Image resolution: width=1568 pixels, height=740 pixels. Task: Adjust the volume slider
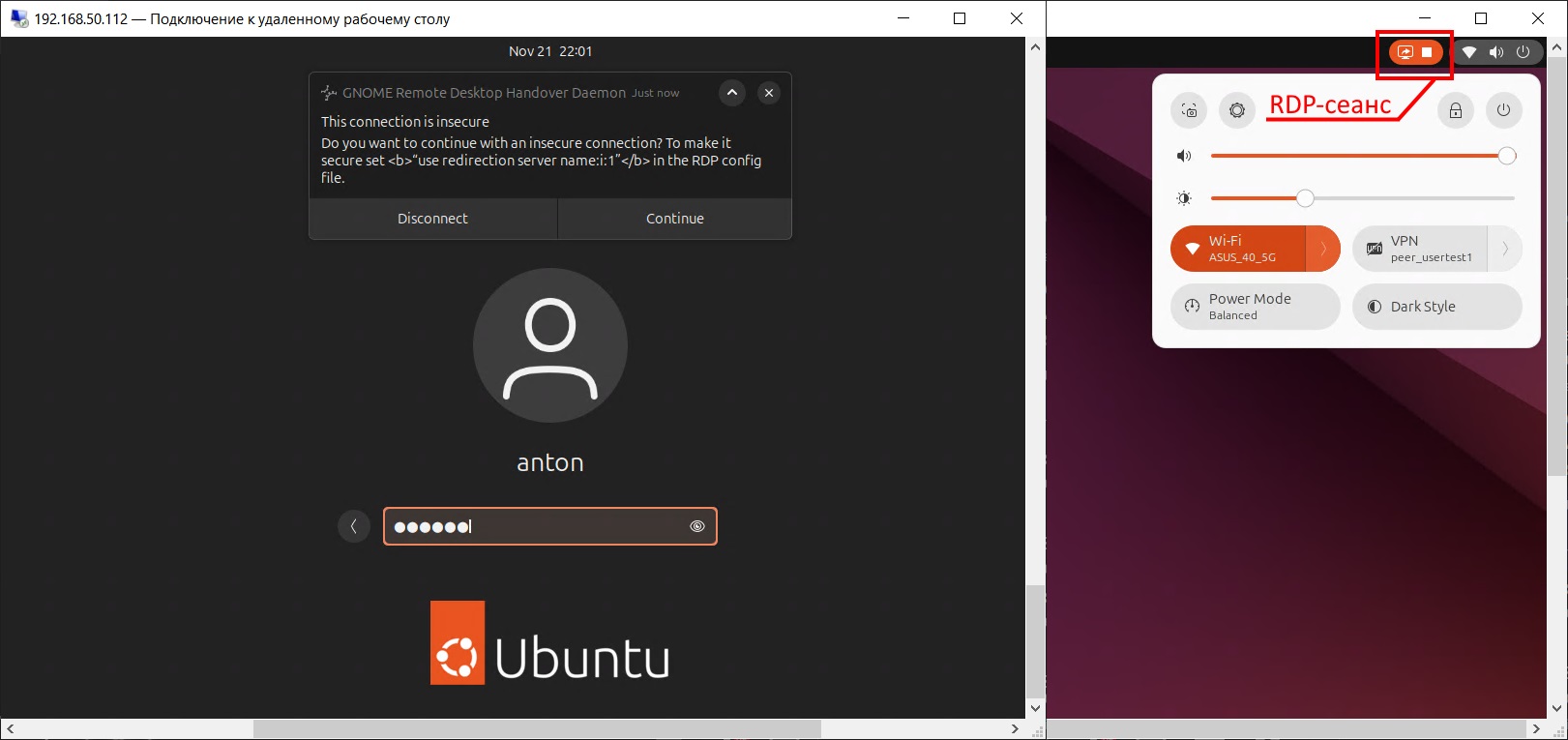pyautogui.click(x=1363, y=156)
